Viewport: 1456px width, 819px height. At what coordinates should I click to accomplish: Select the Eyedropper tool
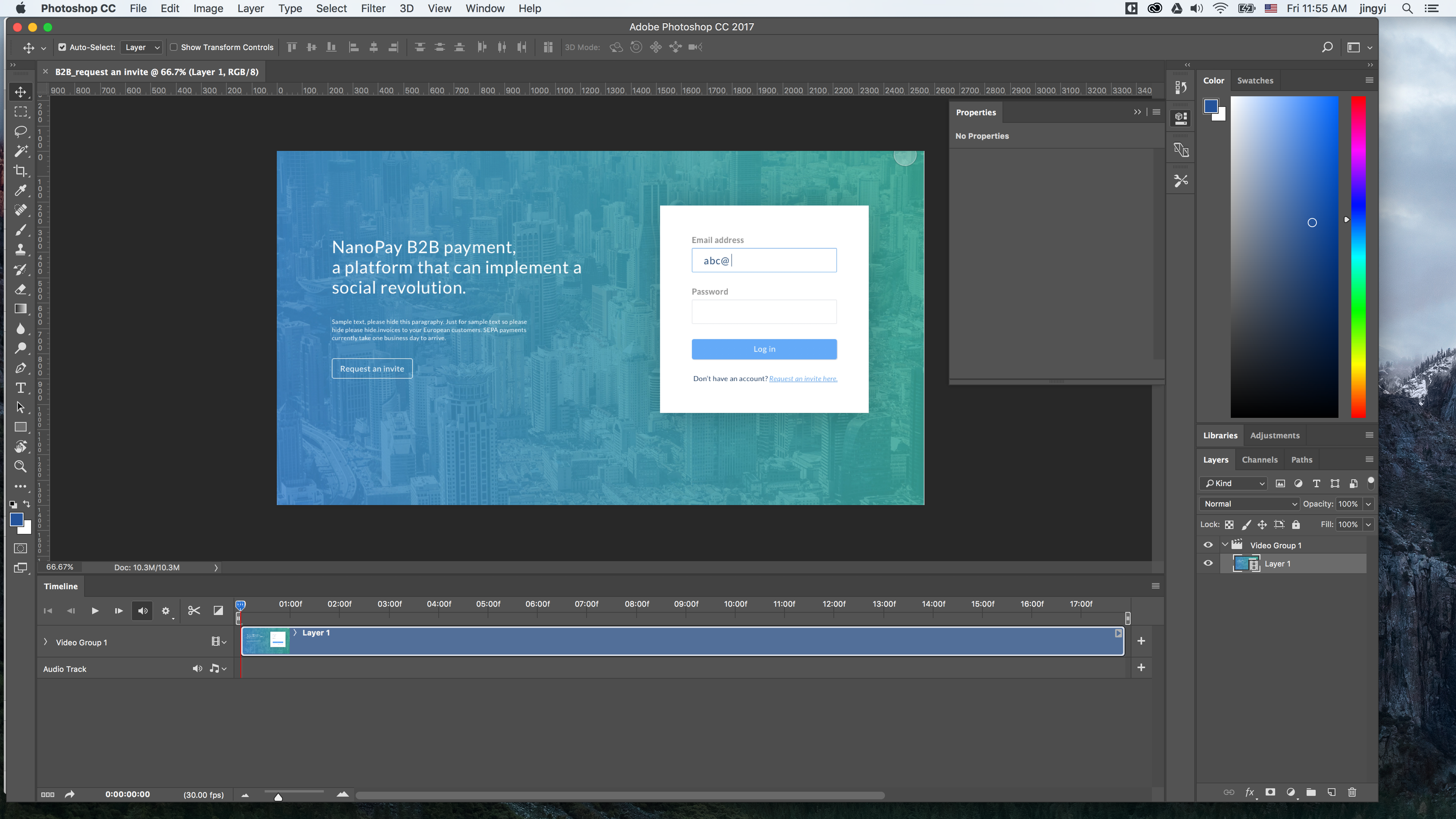point(21,190)
